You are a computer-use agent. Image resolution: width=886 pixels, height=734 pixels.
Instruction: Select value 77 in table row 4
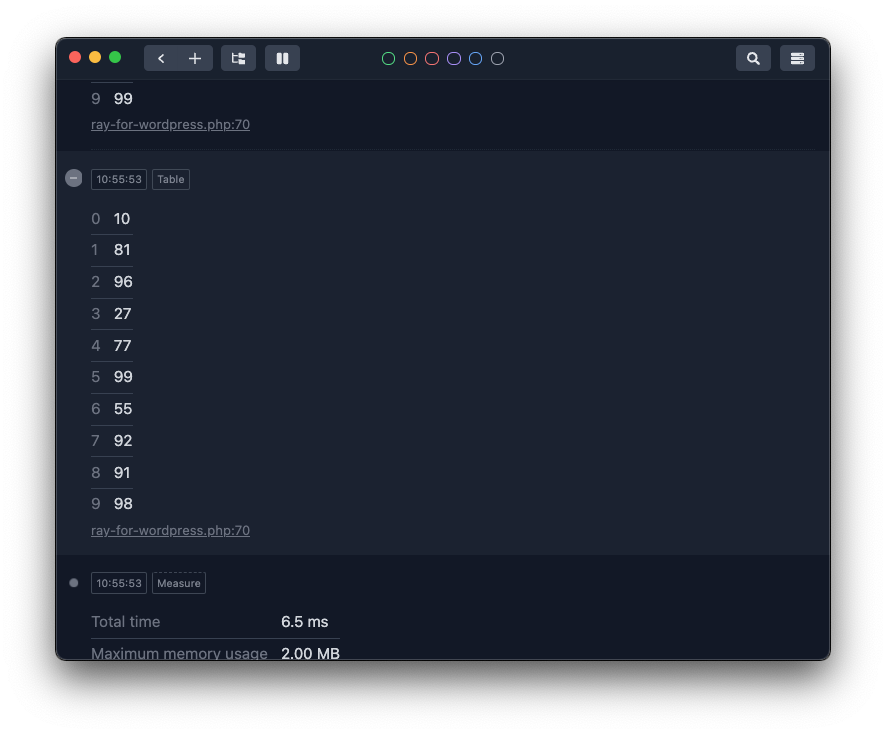point(123,345)
